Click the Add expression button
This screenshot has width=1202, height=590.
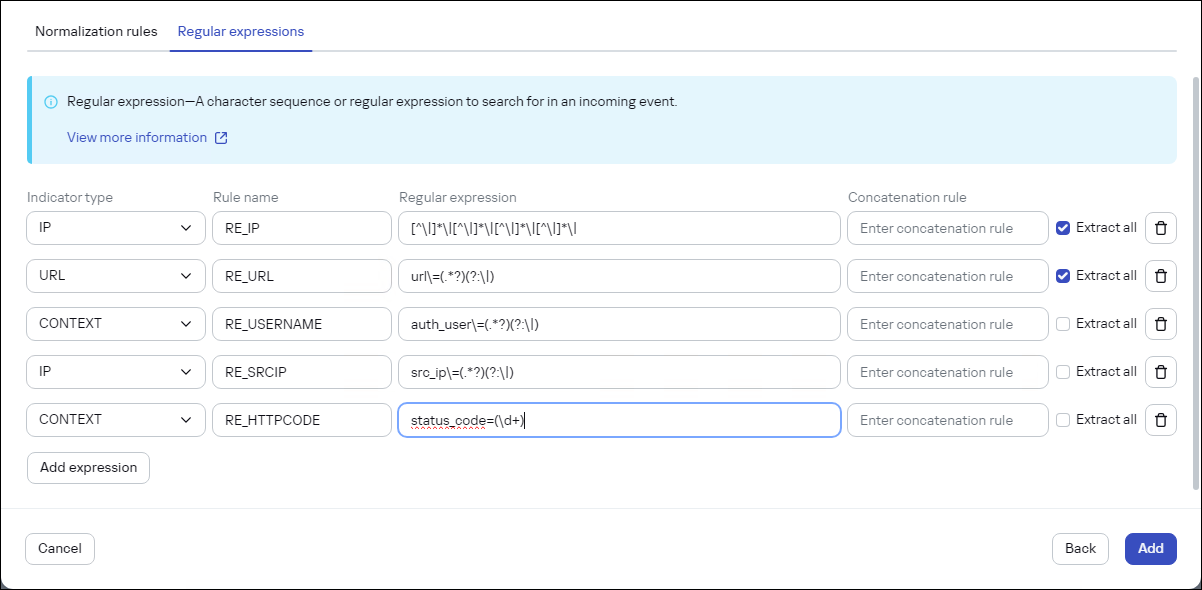point(88,468)
